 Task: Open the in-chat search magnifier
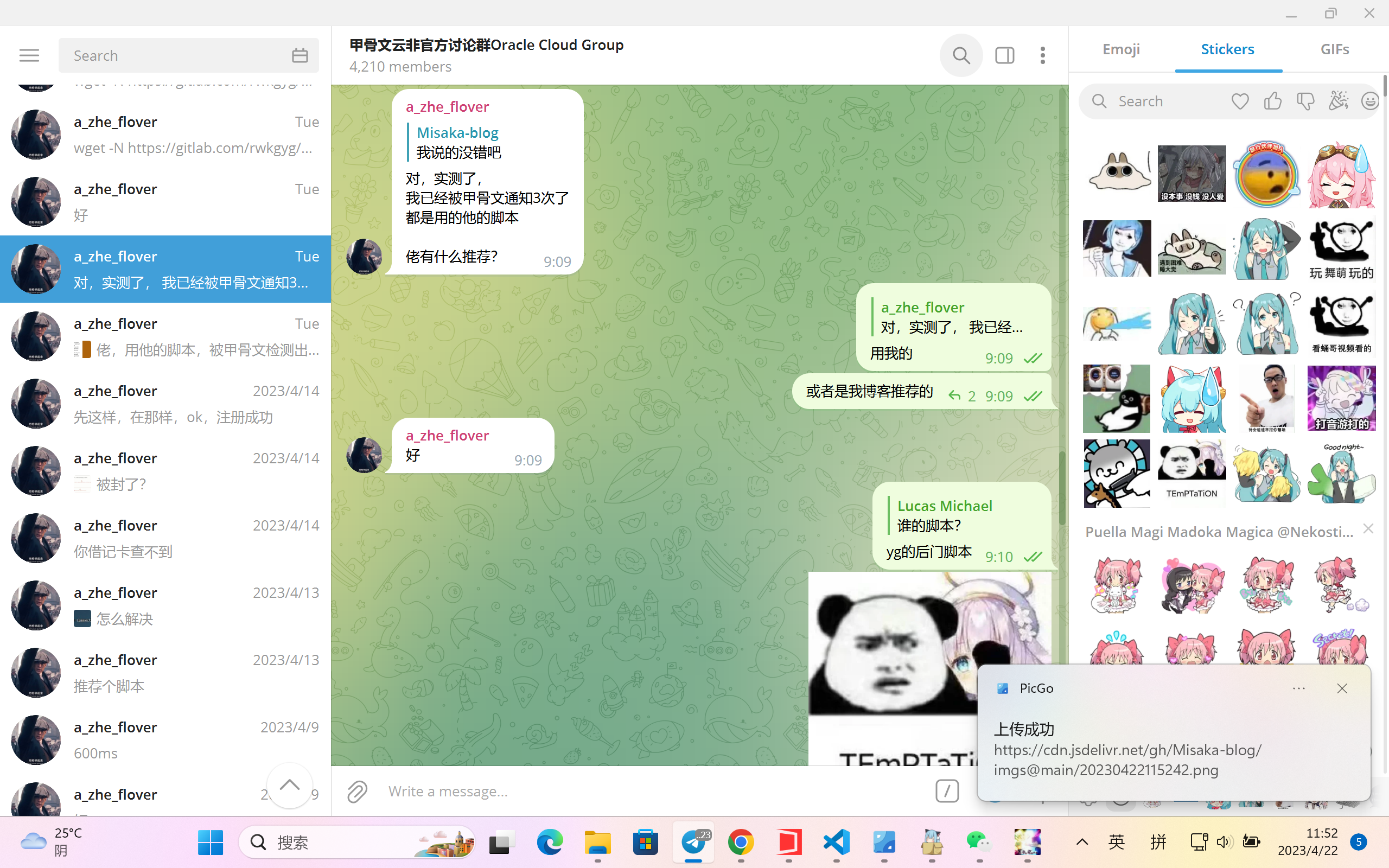(x=961, y=55)
